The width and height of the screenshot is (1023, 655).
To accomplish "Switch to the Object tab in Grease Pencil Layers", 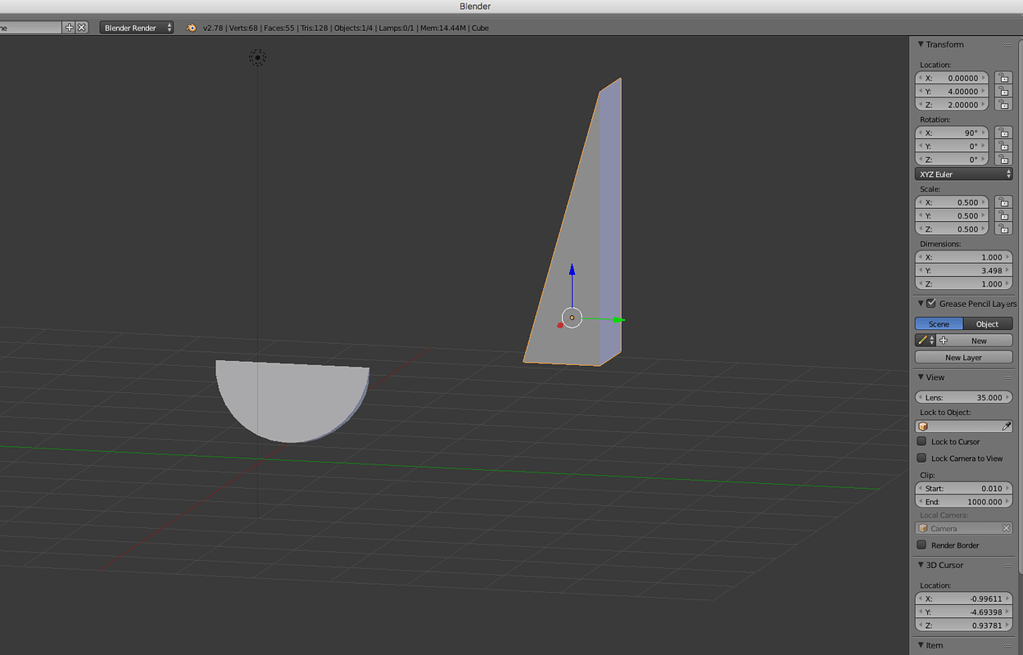I will click(x=987, y=323).
